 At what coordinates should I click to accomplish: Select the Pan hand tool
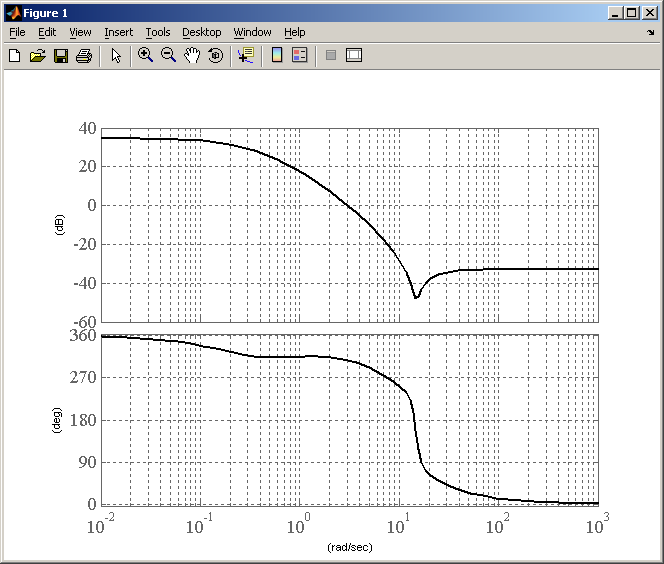[x=192, y=55]
